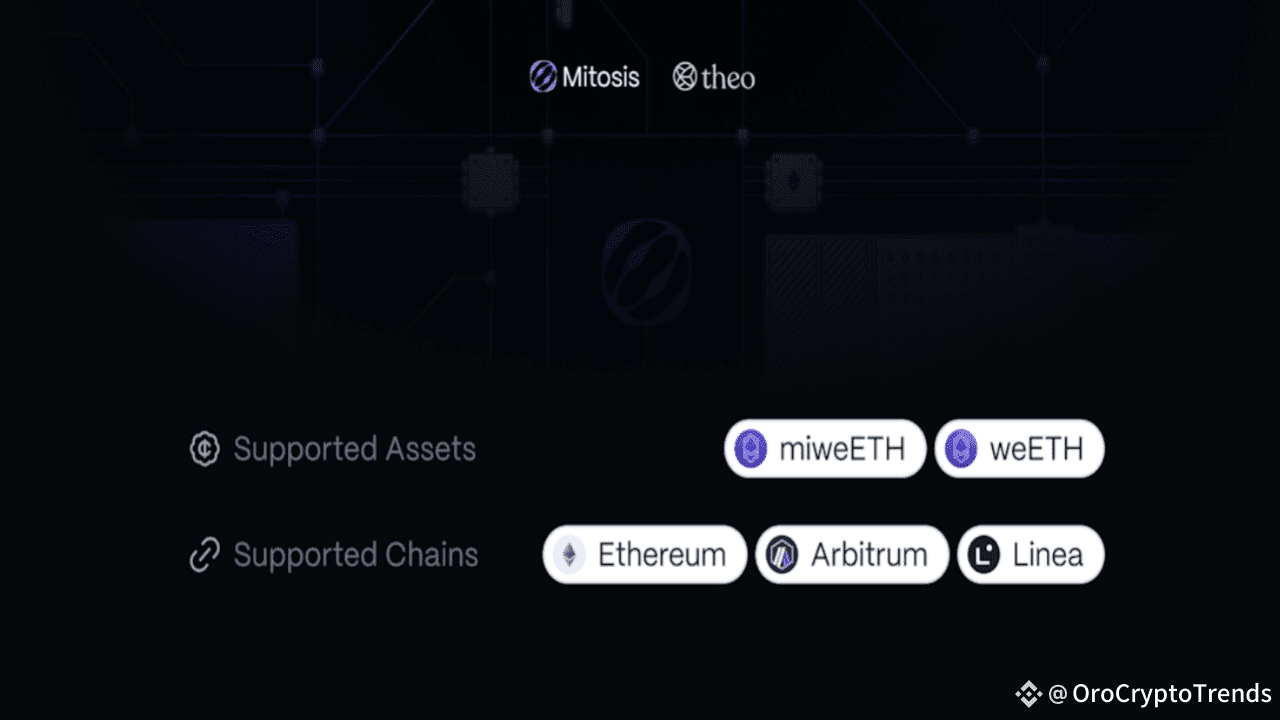Click the Binance watermark logo icon
The width and height of the screenshot is (1280, 720).
pos(1028,693)
